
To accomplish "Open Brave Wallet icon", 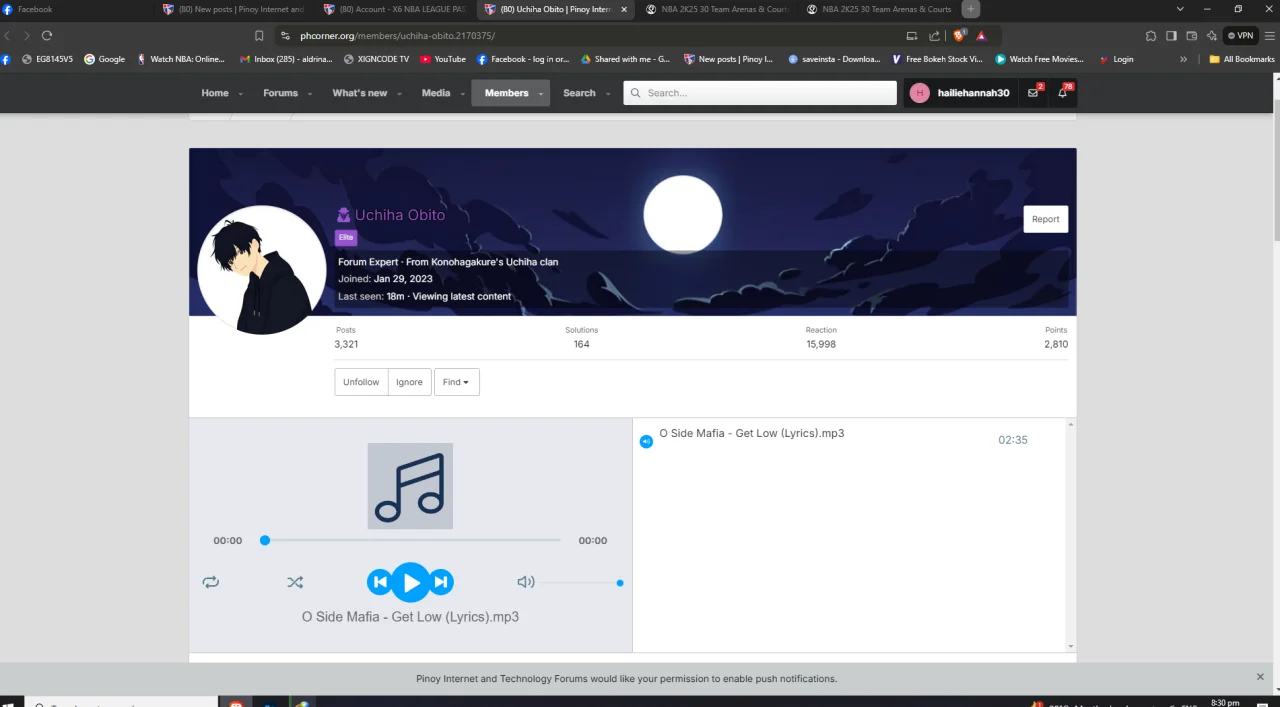I will 1191,35.
